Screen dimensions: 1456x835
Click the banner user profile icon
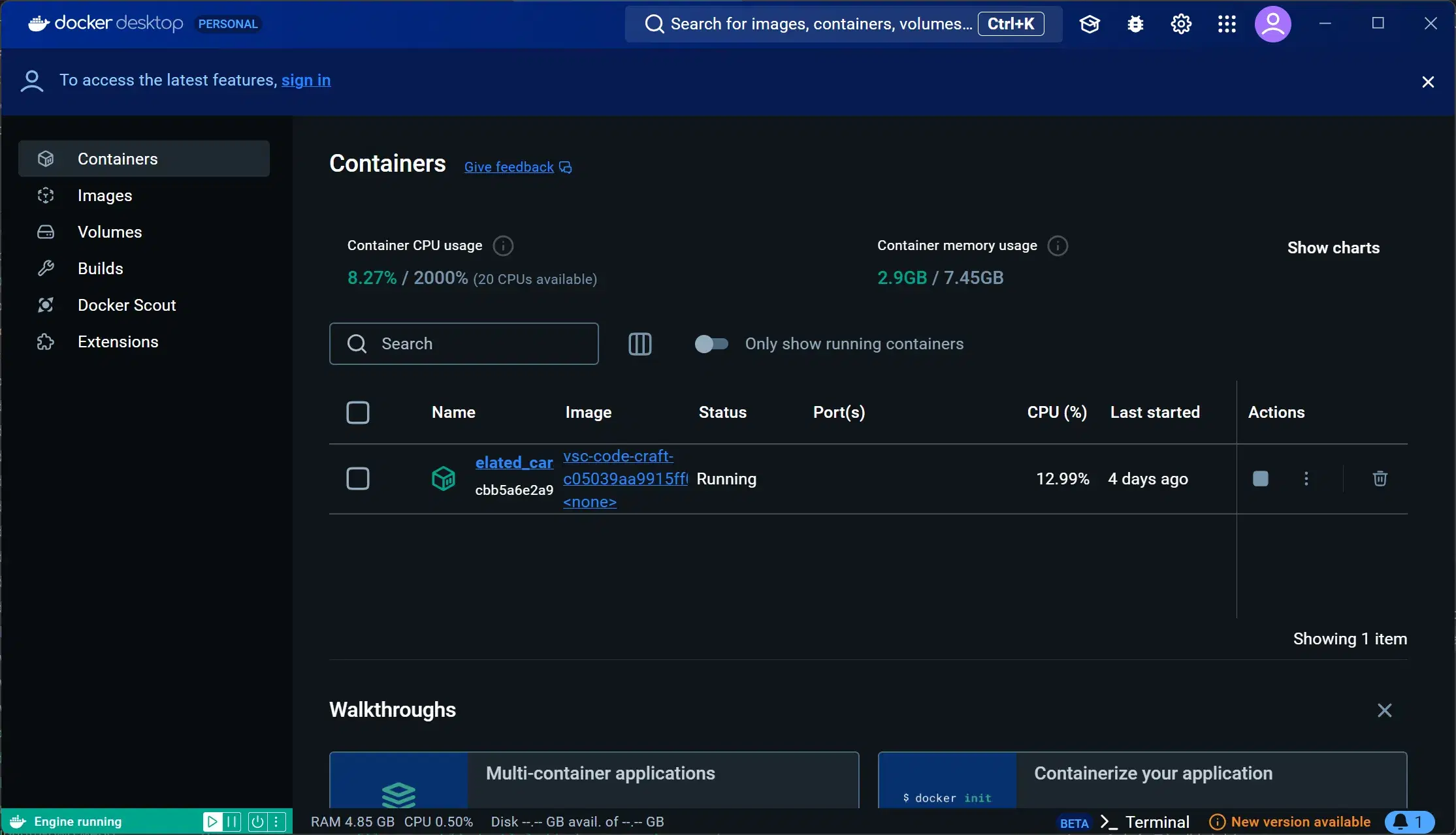[32, 81]
